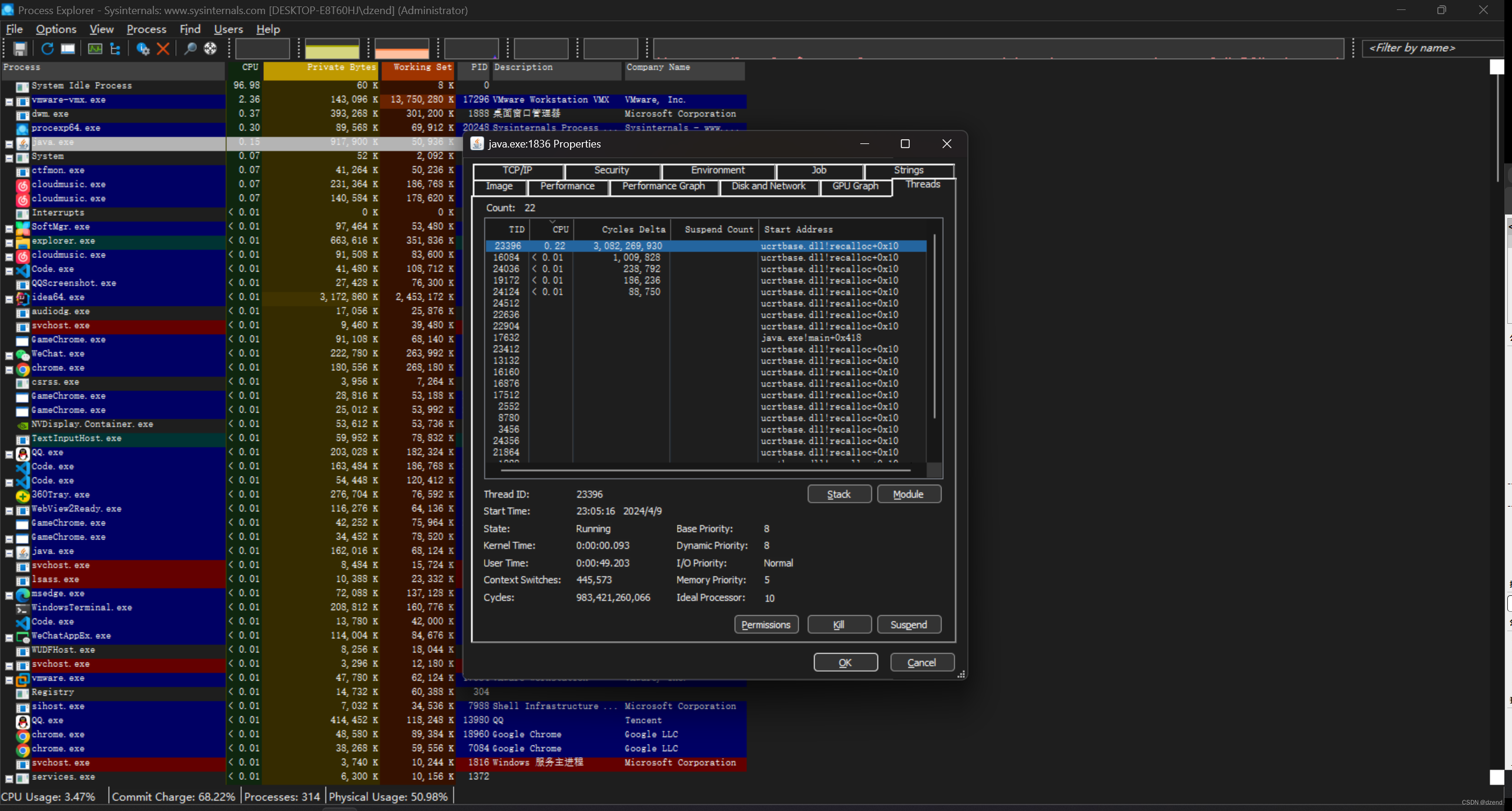
Task: Click the Suspend thread button
Action: (x=908, y=624)
